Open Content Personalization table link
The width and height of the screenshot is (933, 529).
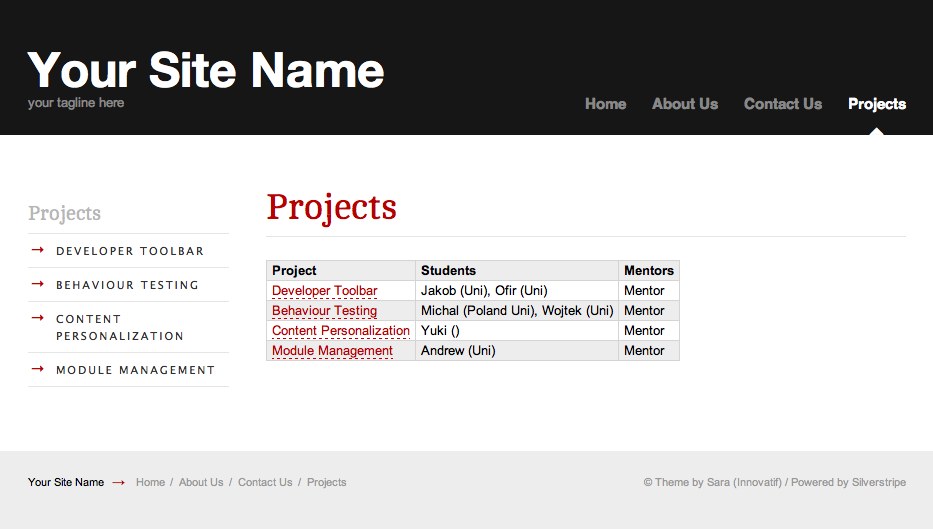tap(340, 331)
